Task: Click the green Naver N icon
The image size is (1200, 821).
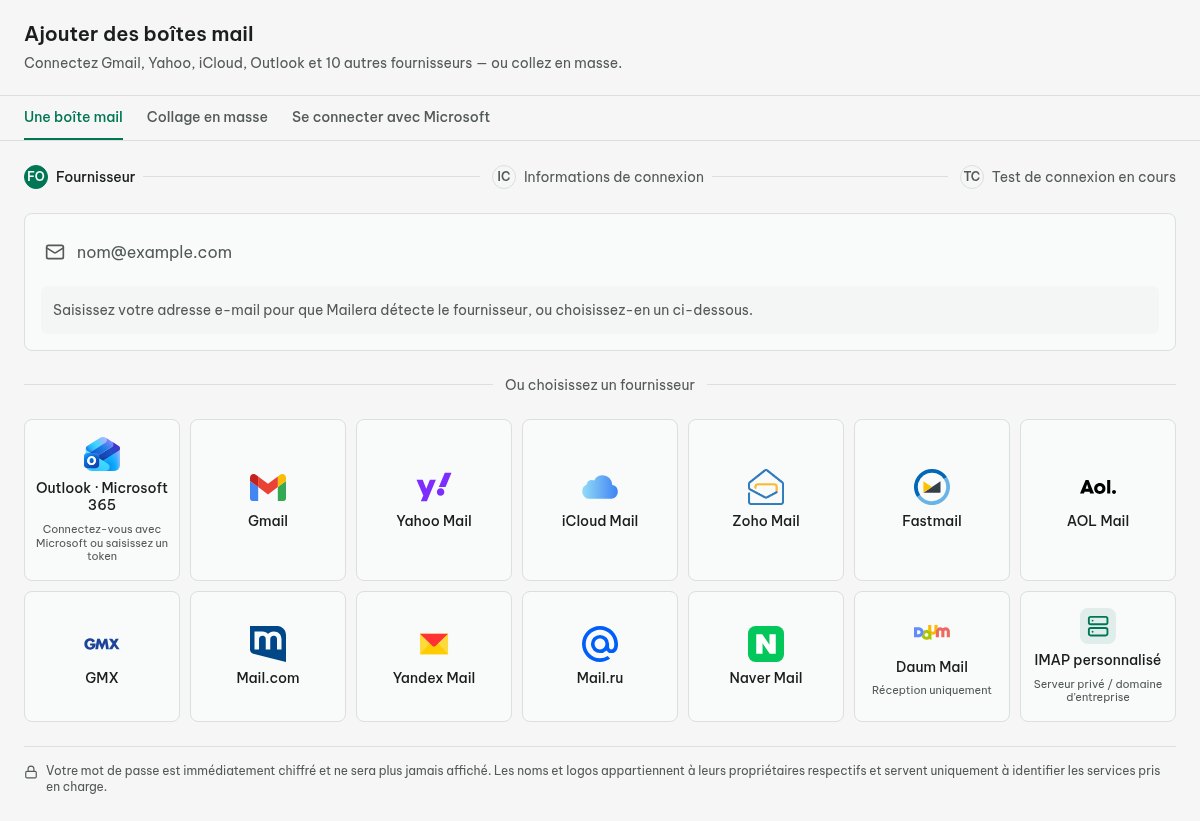Action: pyautogui.click(x=766, y=644)
